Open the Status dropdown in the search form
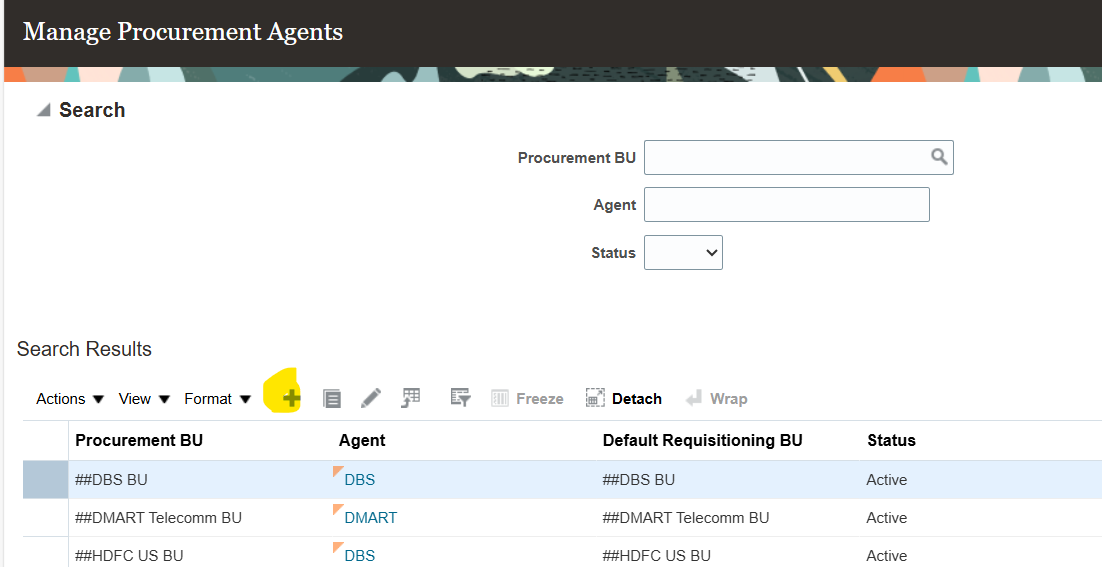 683,253
